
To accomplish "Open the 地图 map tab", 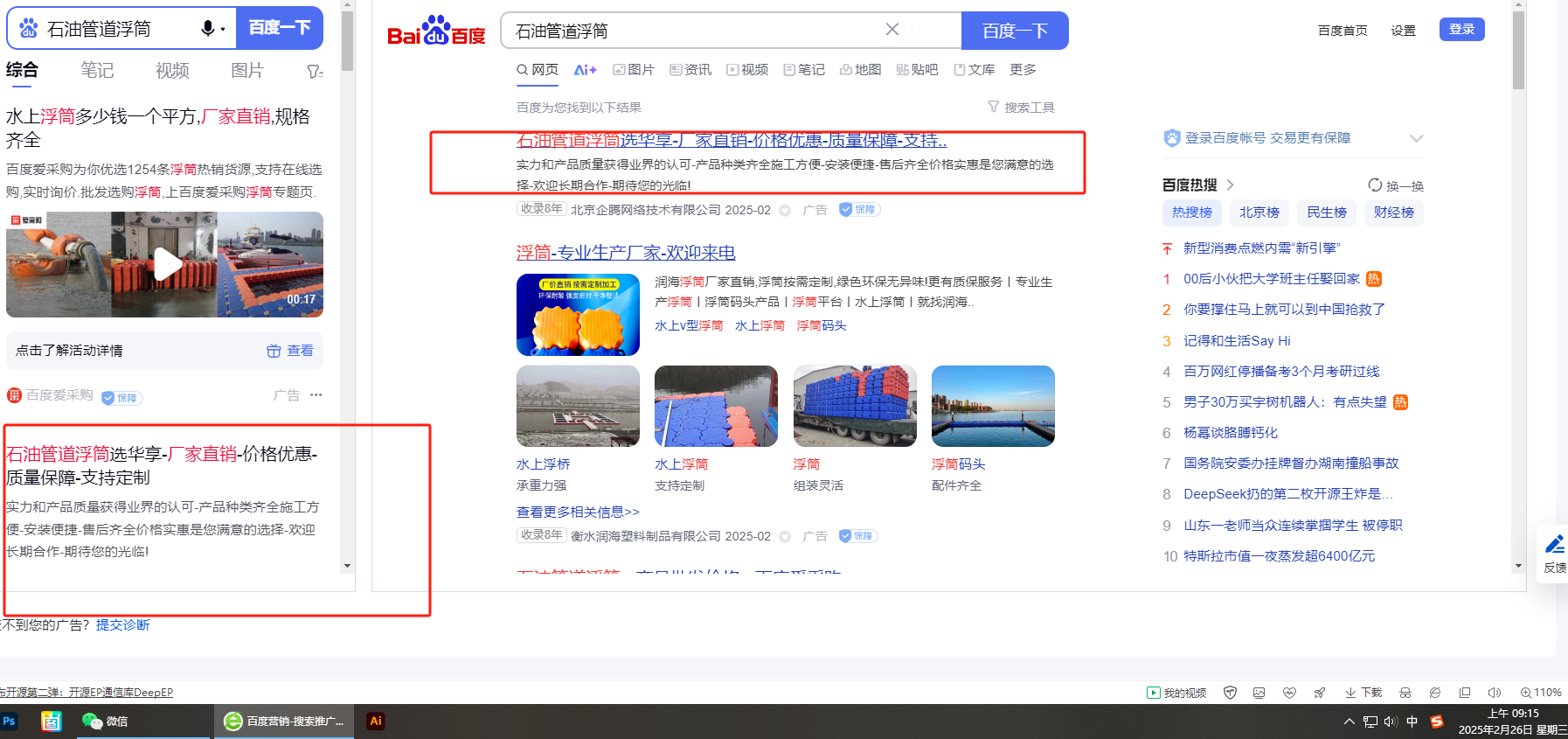I will coord(860,70).
